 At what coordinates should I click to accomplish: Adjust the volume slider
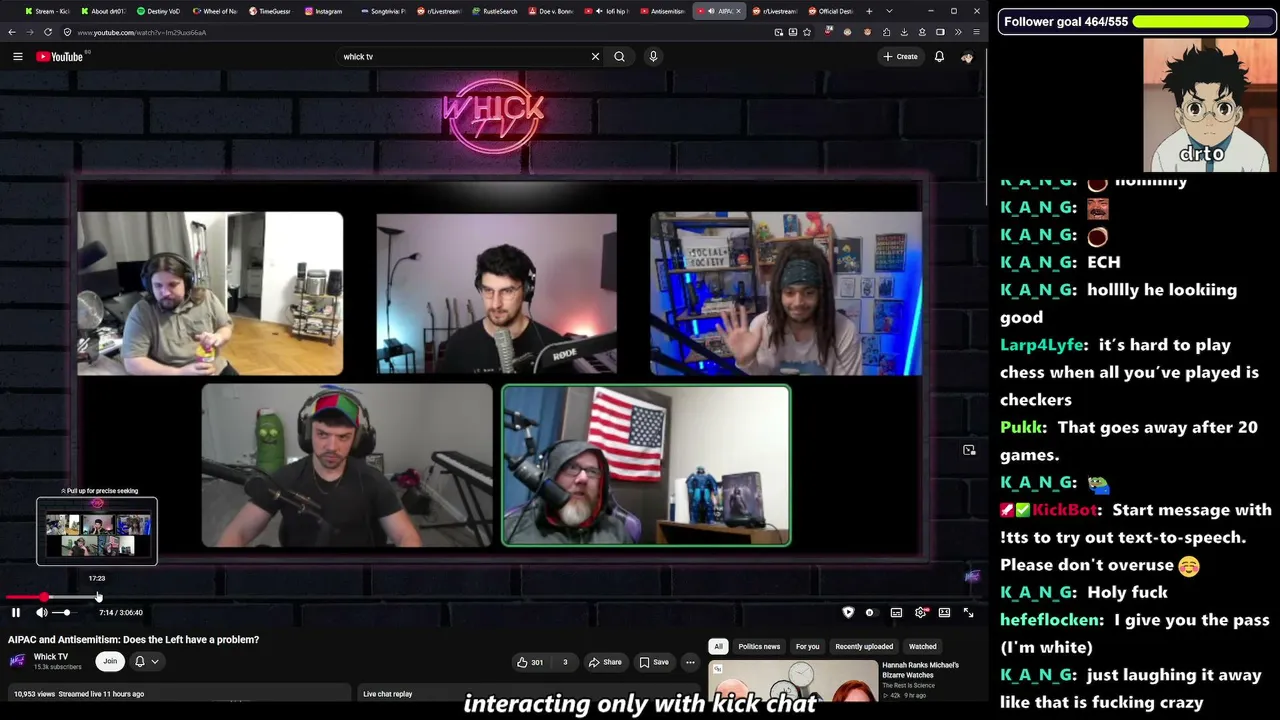point(64,612)
